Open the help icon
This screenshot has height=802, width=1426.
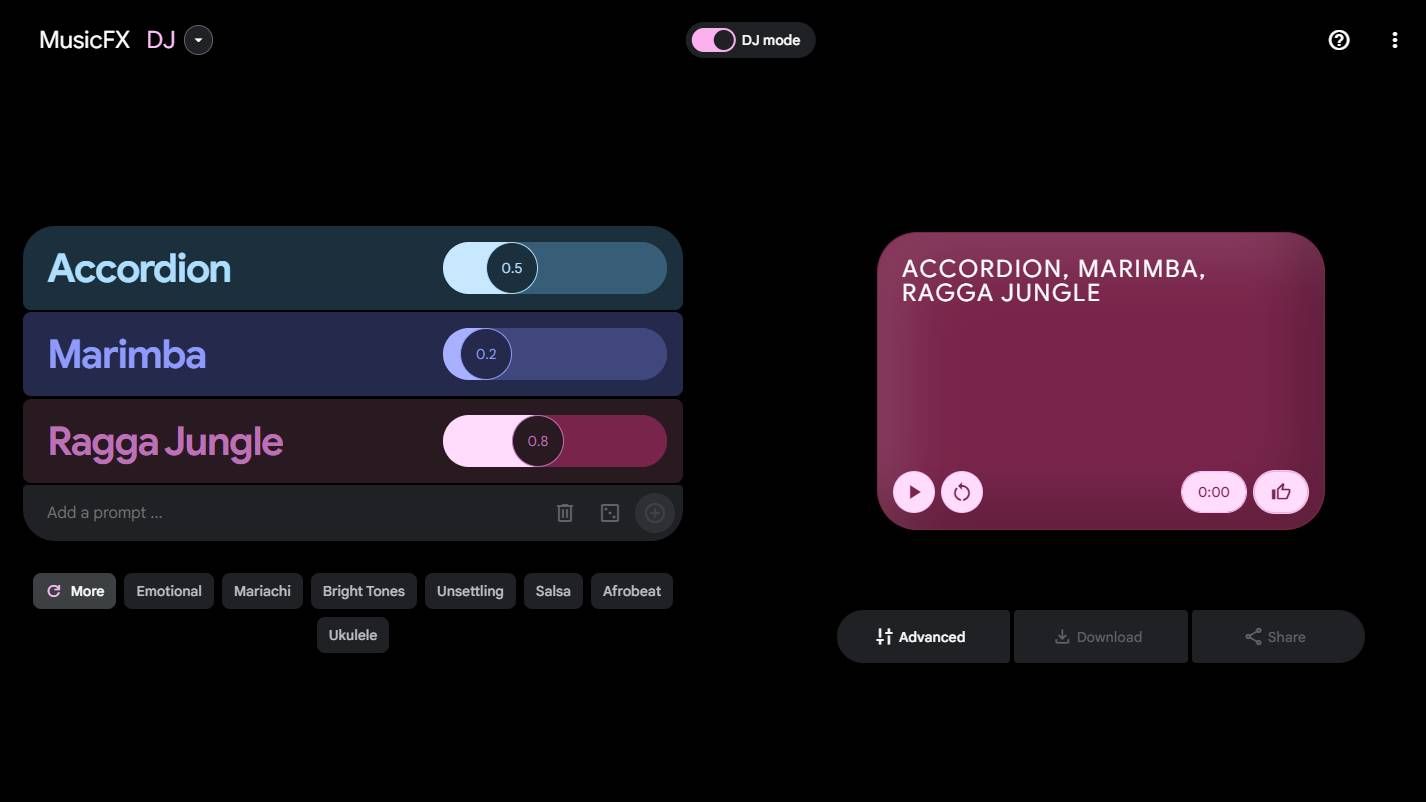[x=1339, y=40]
